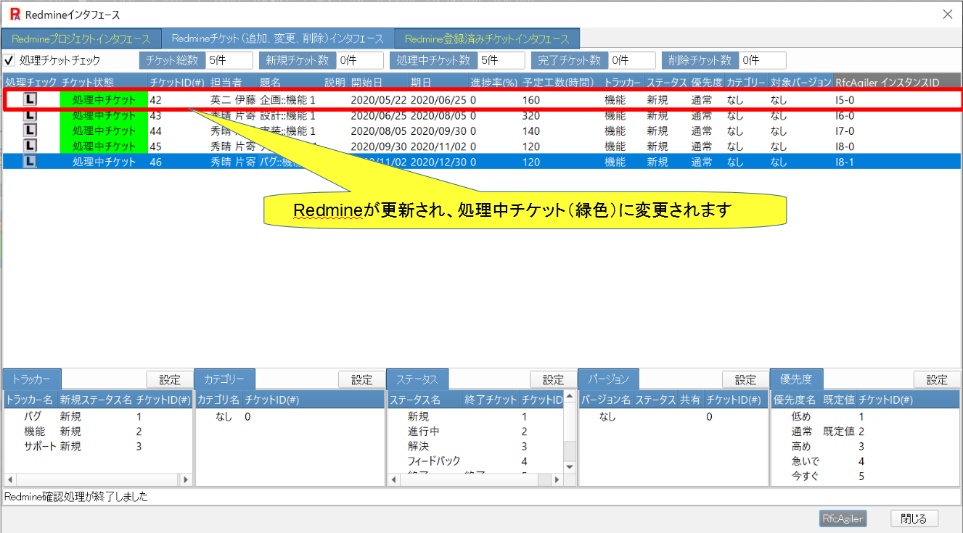This screenshot has width=963, height=533.
Task: Click down scroll arrow in ステータス list
Action: pyautogui.click(x=569, y=467)
